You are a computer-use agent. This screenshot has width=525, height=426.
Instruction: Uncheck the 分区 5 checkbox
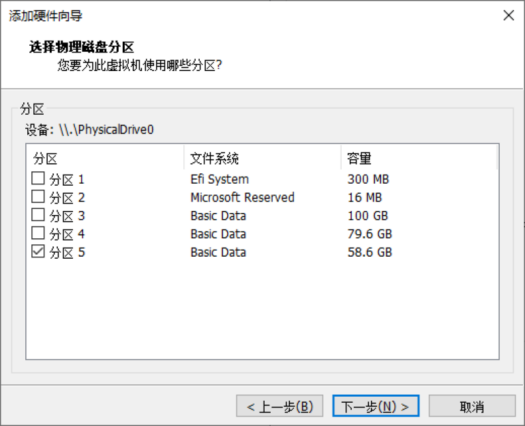(38, 251)
